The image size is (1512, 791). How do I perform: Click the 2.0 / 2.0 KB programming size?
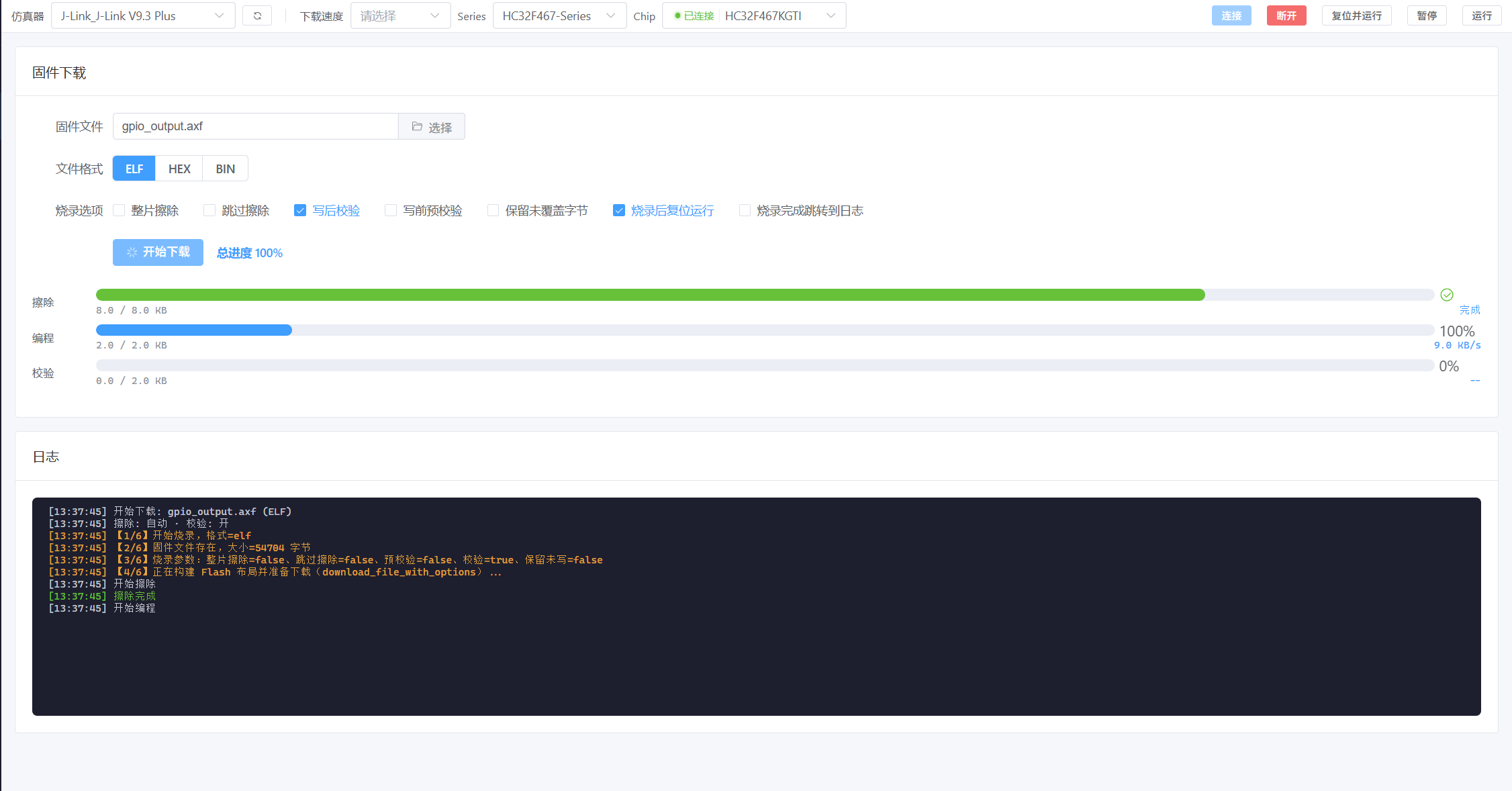pos(132,345)
